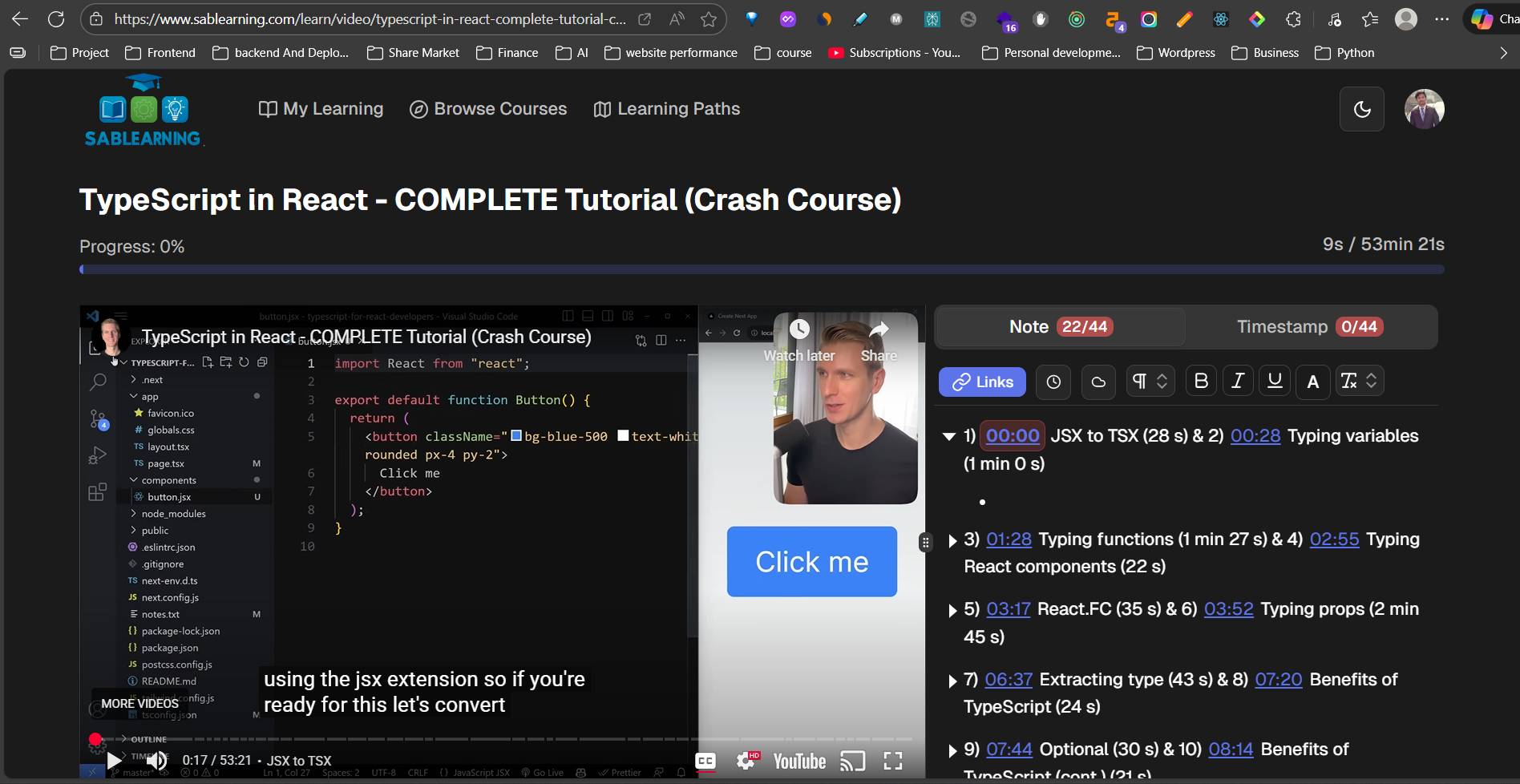Open clear formatting dropdown
This screenshot has height=784, width=1520.
click(x=1360, y=382)
